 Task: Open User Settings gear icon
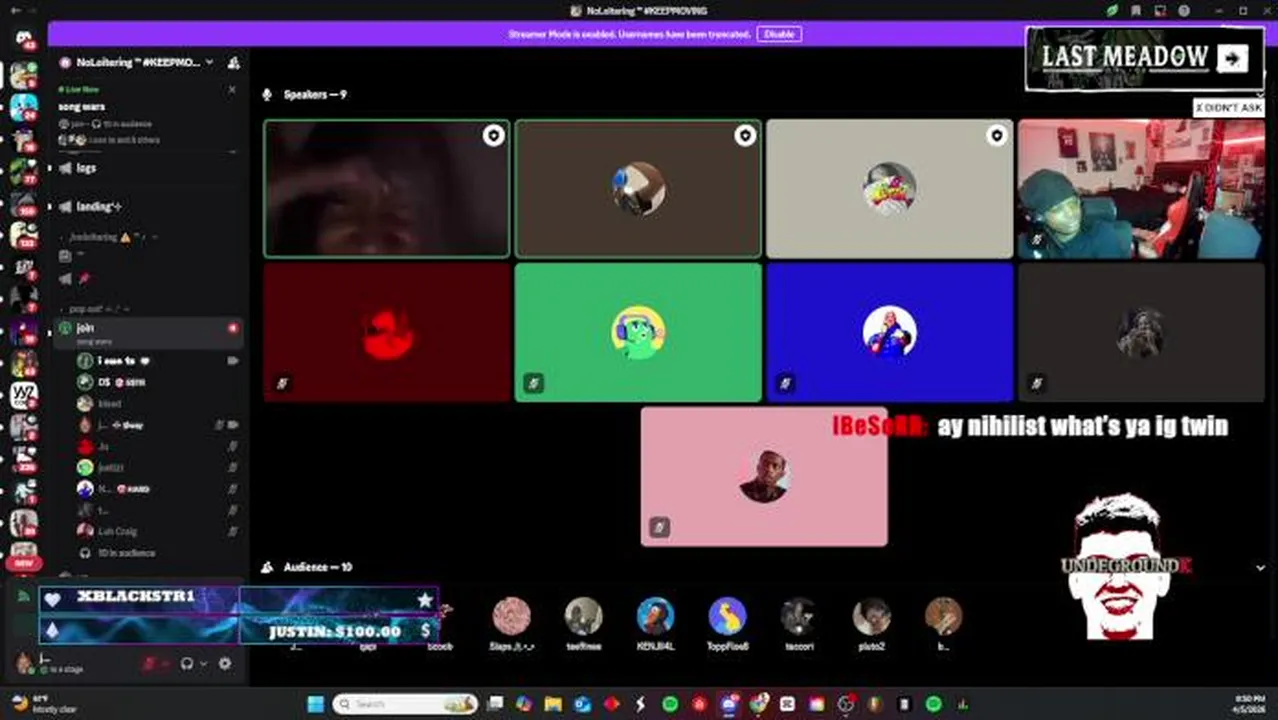pos(225,663)
